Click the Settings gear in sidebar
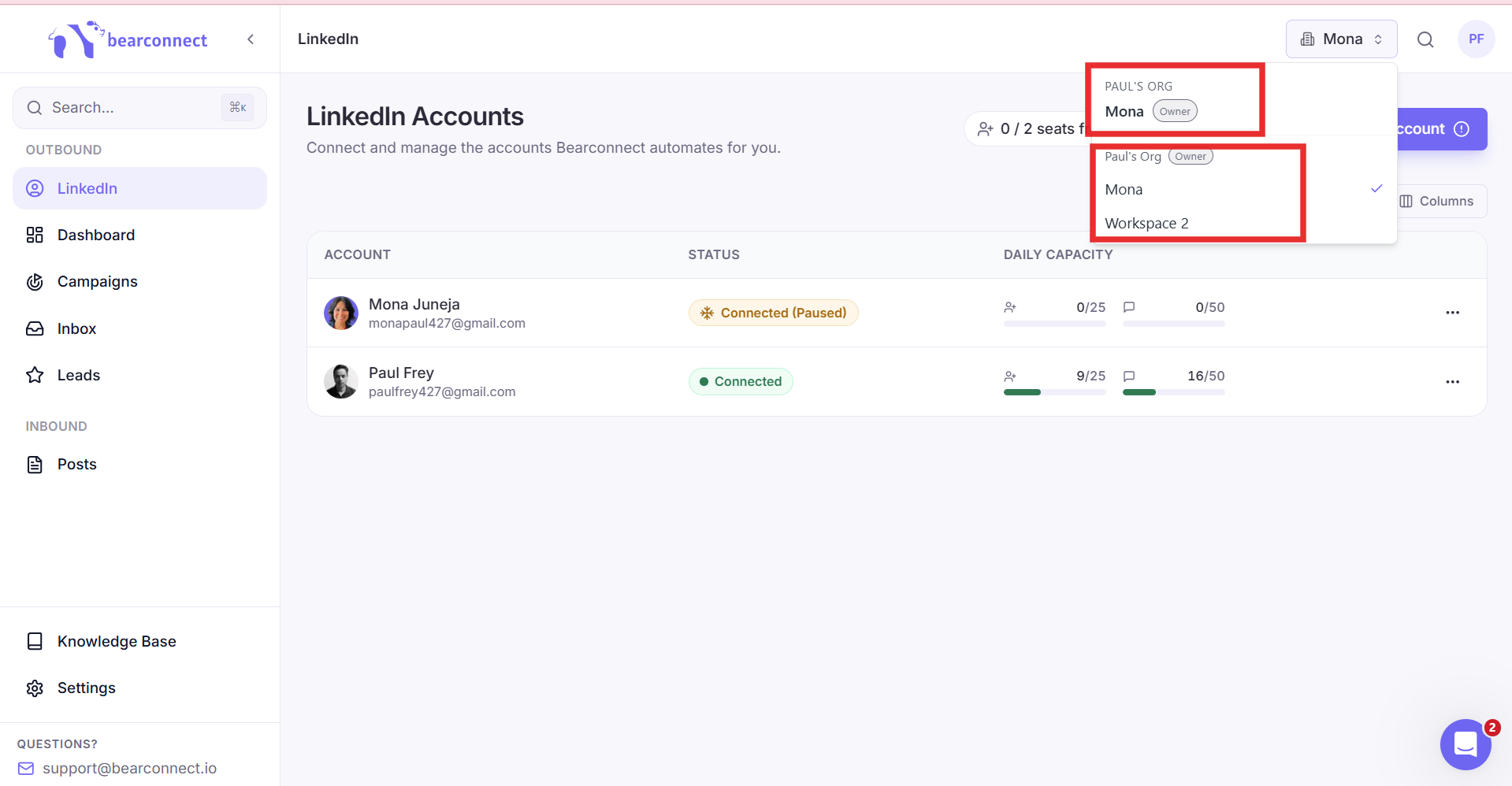The height and width of the screenshot is (786, 1512). [x=35, y=688]
